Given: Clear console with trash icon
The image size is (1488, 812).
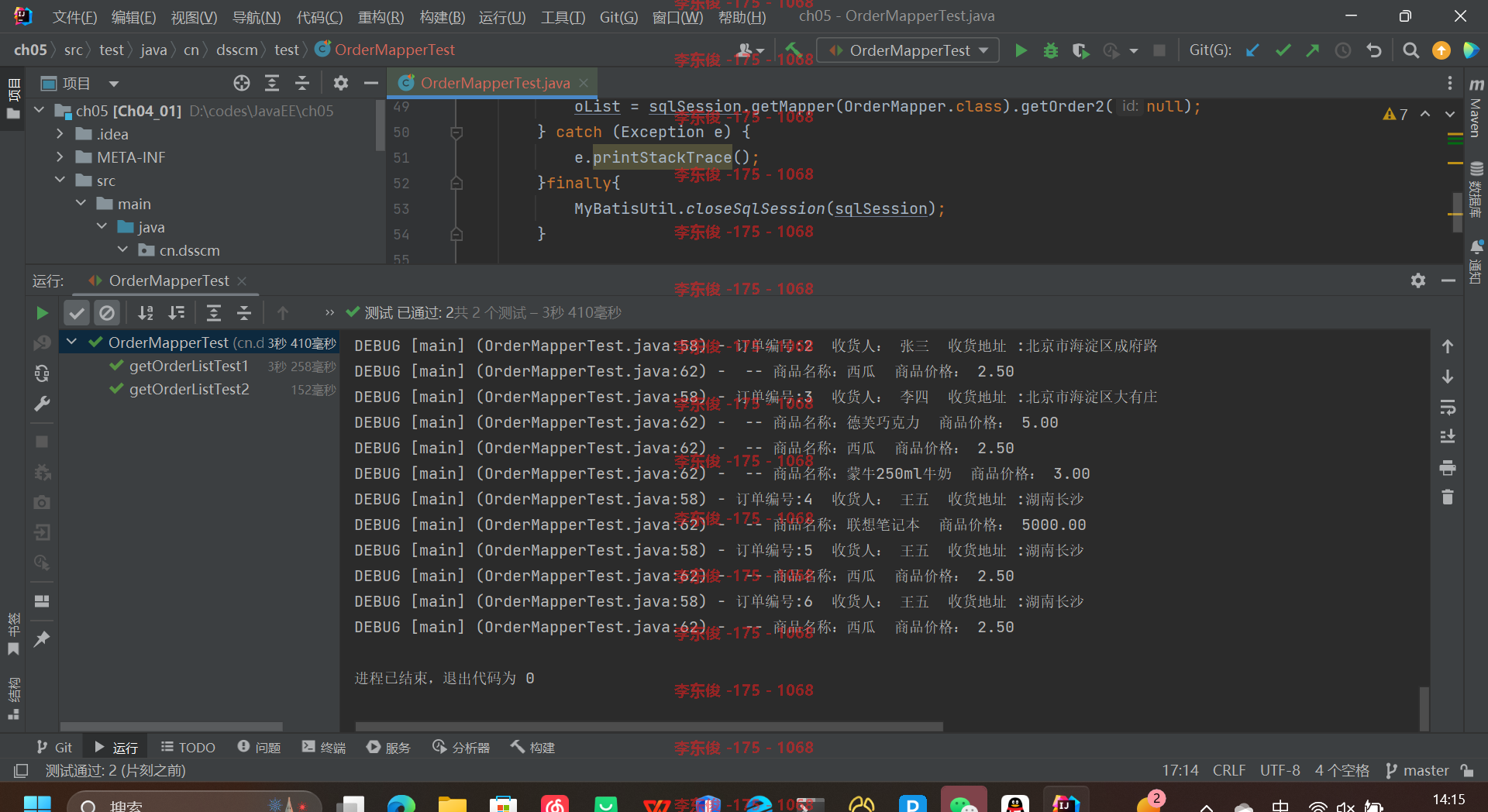Looking at the screenshot, I should (x=1448, y=497).
